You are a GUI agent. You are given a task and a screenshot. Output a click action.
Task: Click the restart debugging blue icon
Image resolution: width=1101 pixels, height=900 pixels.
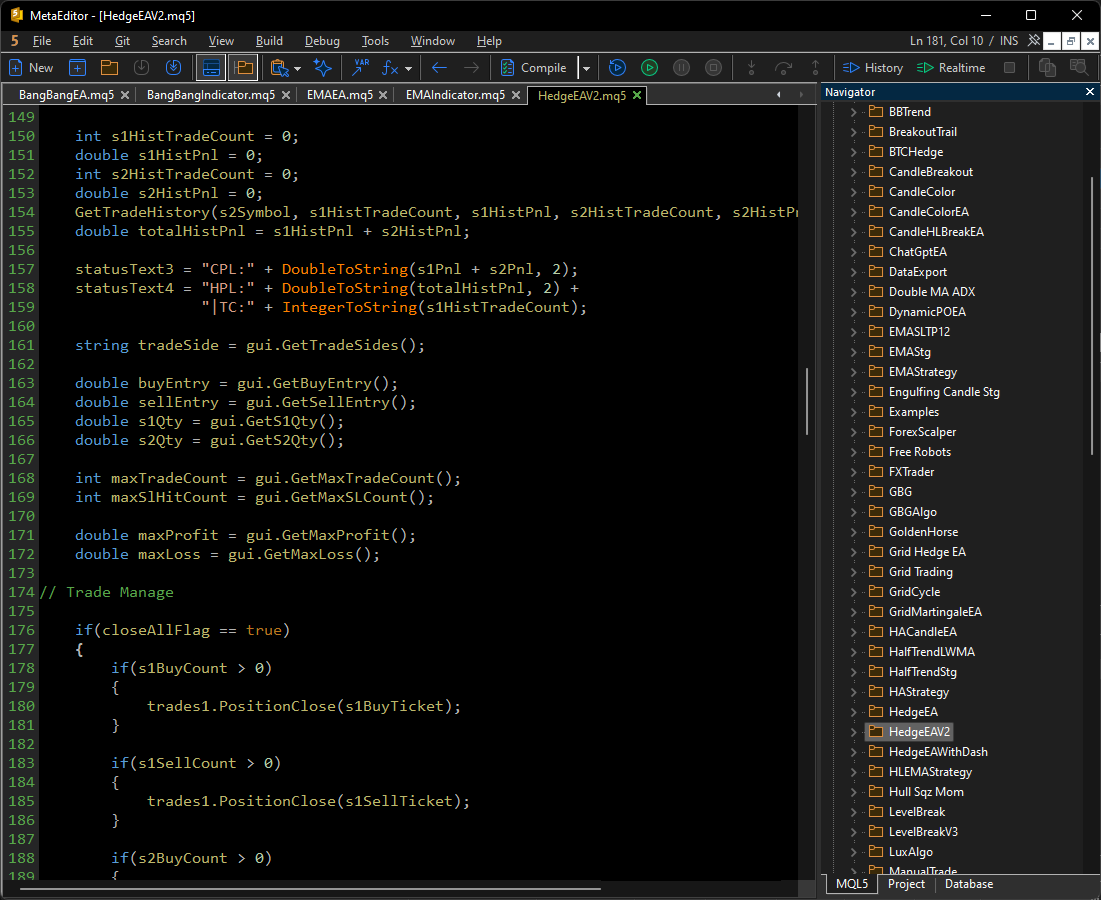click(x=617, y=68)
